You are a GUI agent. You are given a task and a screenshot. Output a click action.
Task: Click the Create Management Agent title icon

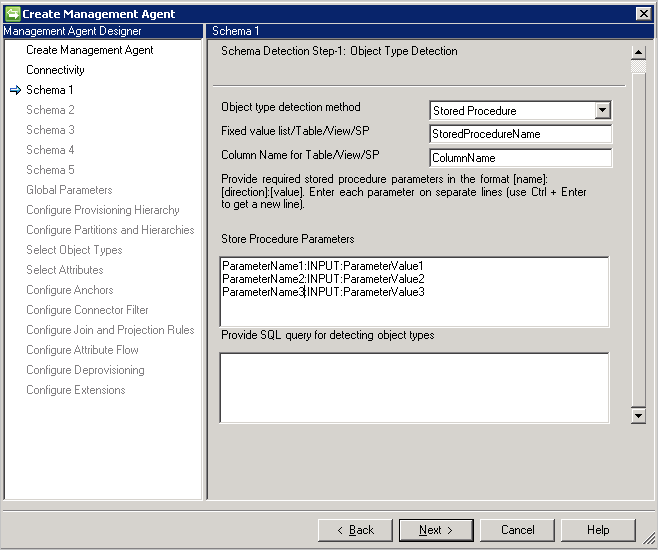coord(13,13)
